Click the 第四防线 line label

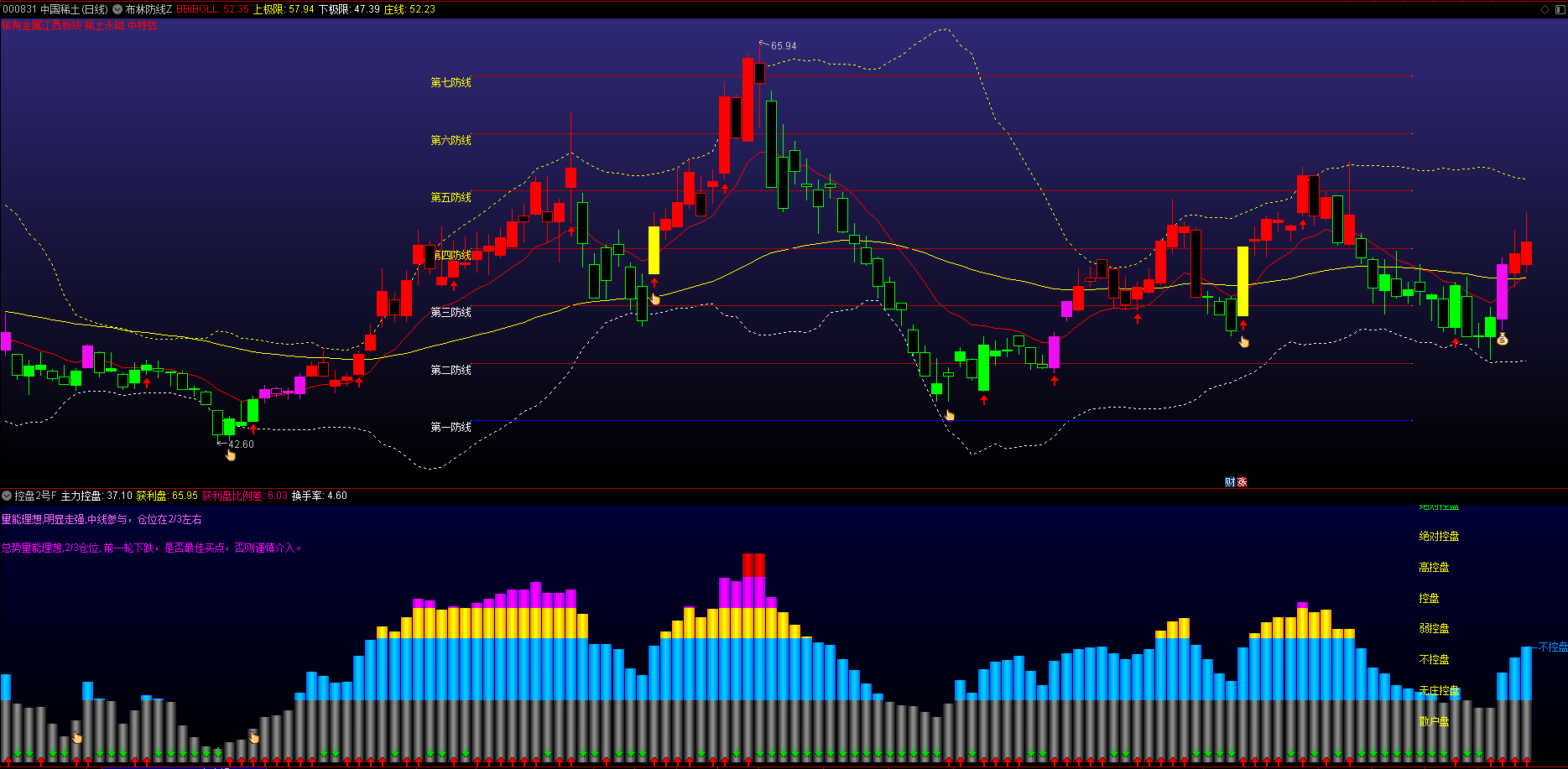[x=452, y=255]
